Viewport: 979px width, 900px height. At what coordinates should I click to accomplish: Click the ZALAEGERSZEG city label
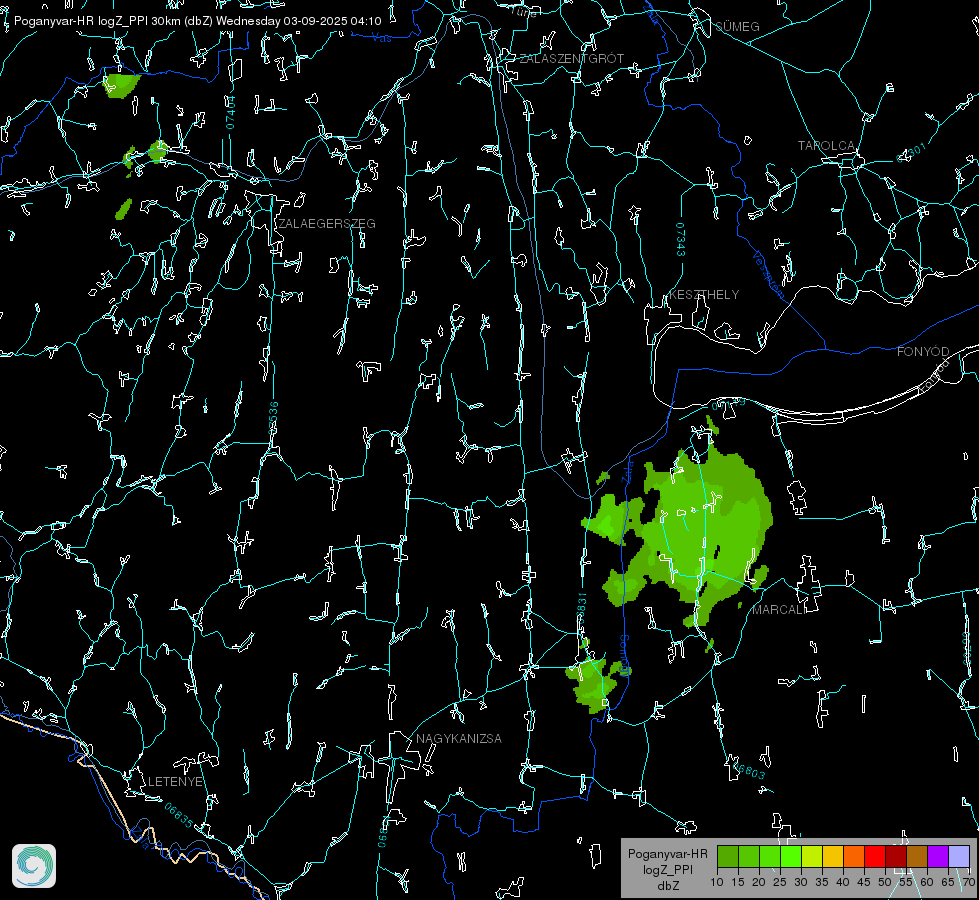tap(327, 224)
